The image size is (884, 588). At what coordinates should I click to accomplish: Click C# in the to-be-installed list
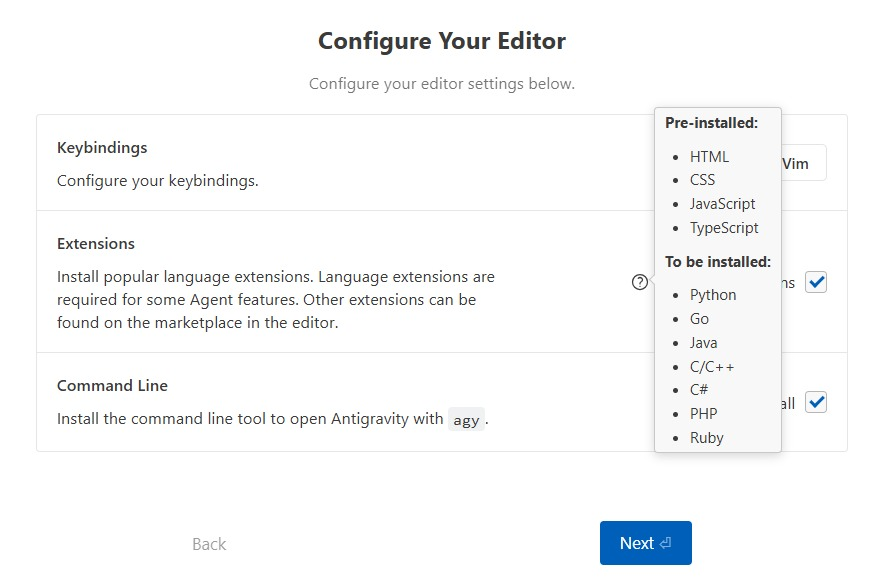[x=699, y=390]
